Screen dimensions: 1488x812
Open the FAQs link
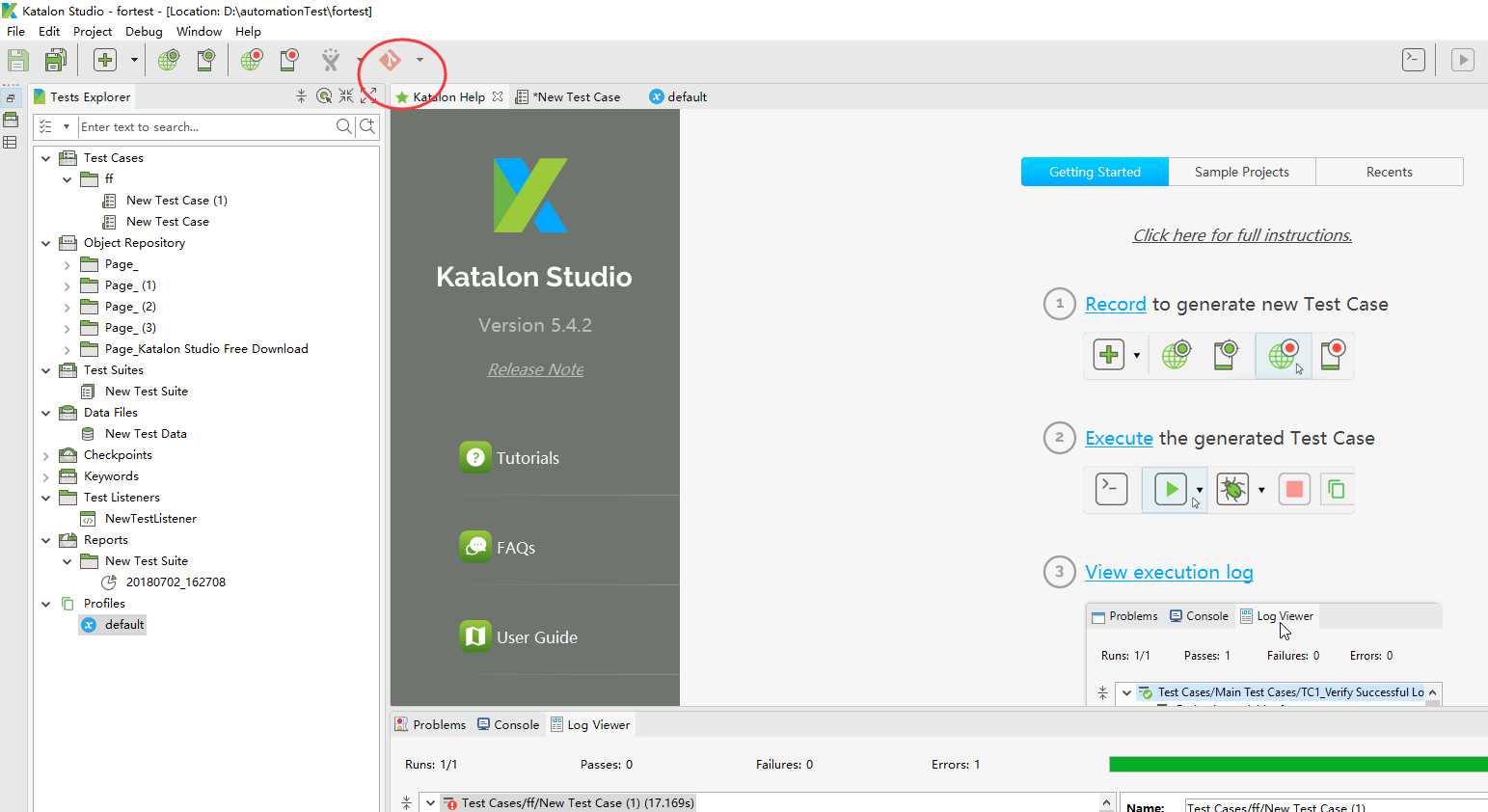click(498, 547)
